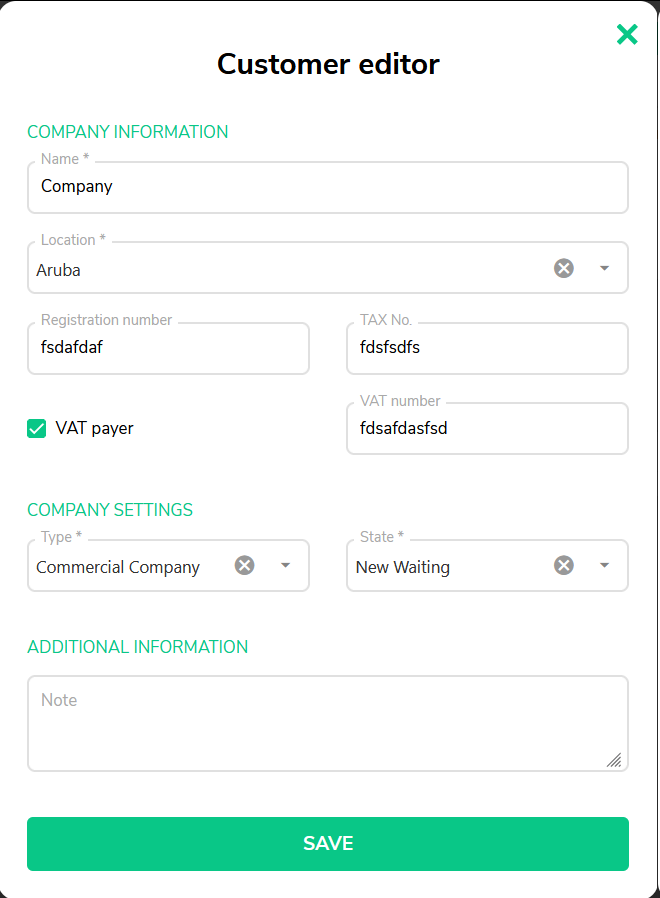The image size is (660, 898).
Task: Click the Note field resize handle
Action: tap(614, 760)
